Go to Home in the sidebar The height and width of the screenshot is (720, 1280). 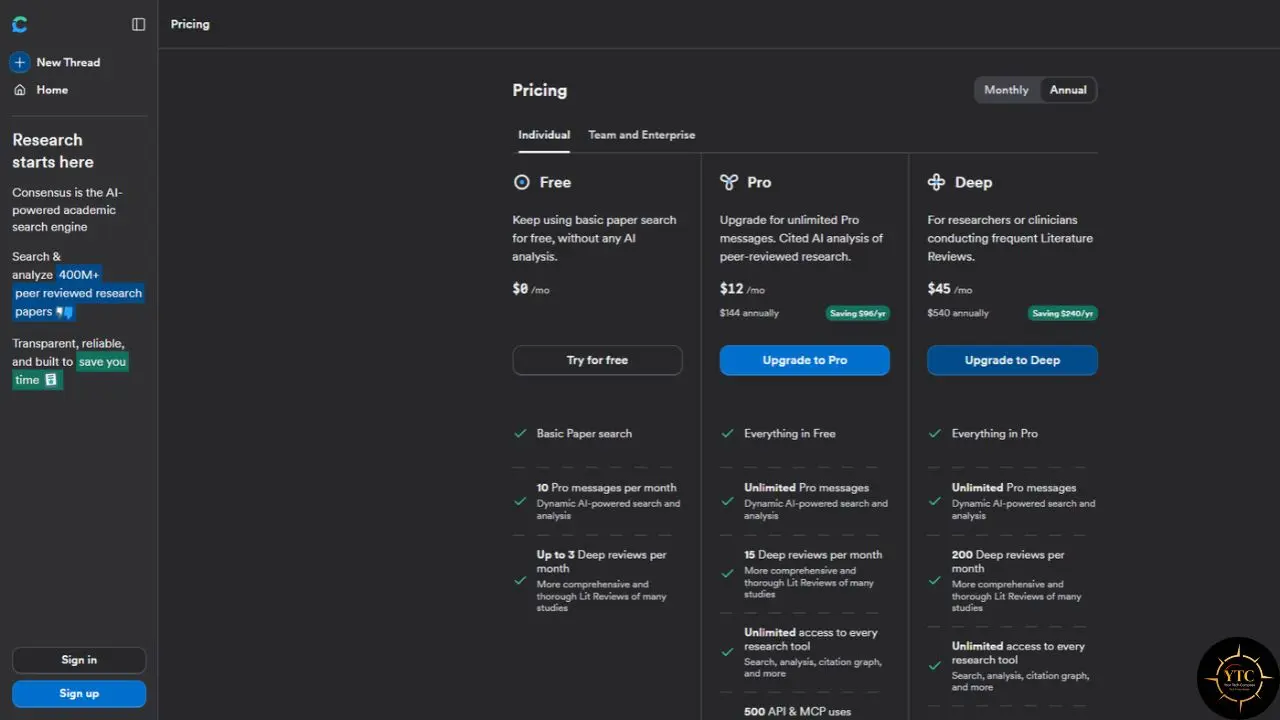pyautogui.click(x=52, y=90)
